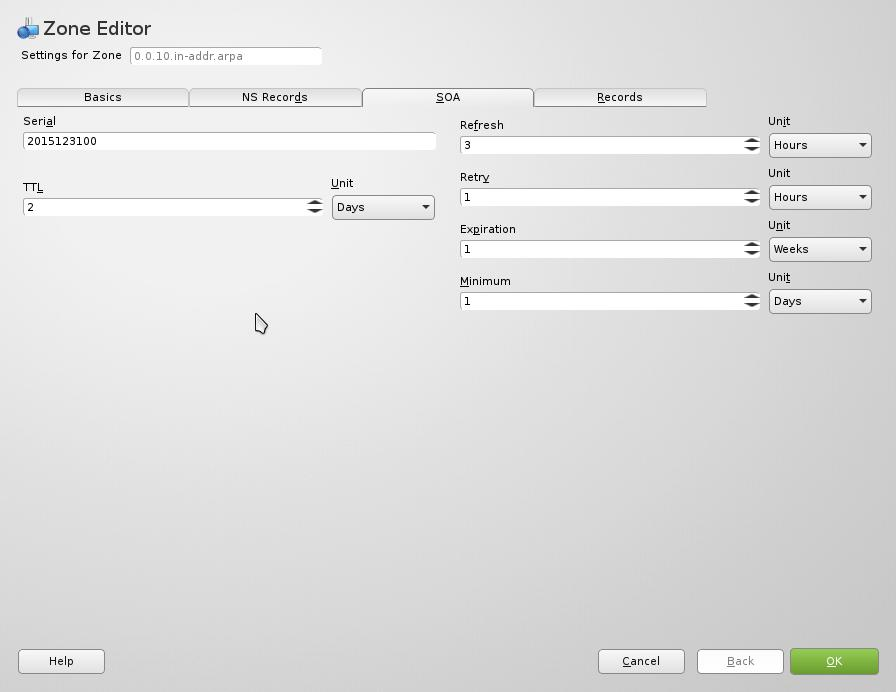Increase the Retry spinner value
Screen dimensions: 896x692
tap(752, 193)
